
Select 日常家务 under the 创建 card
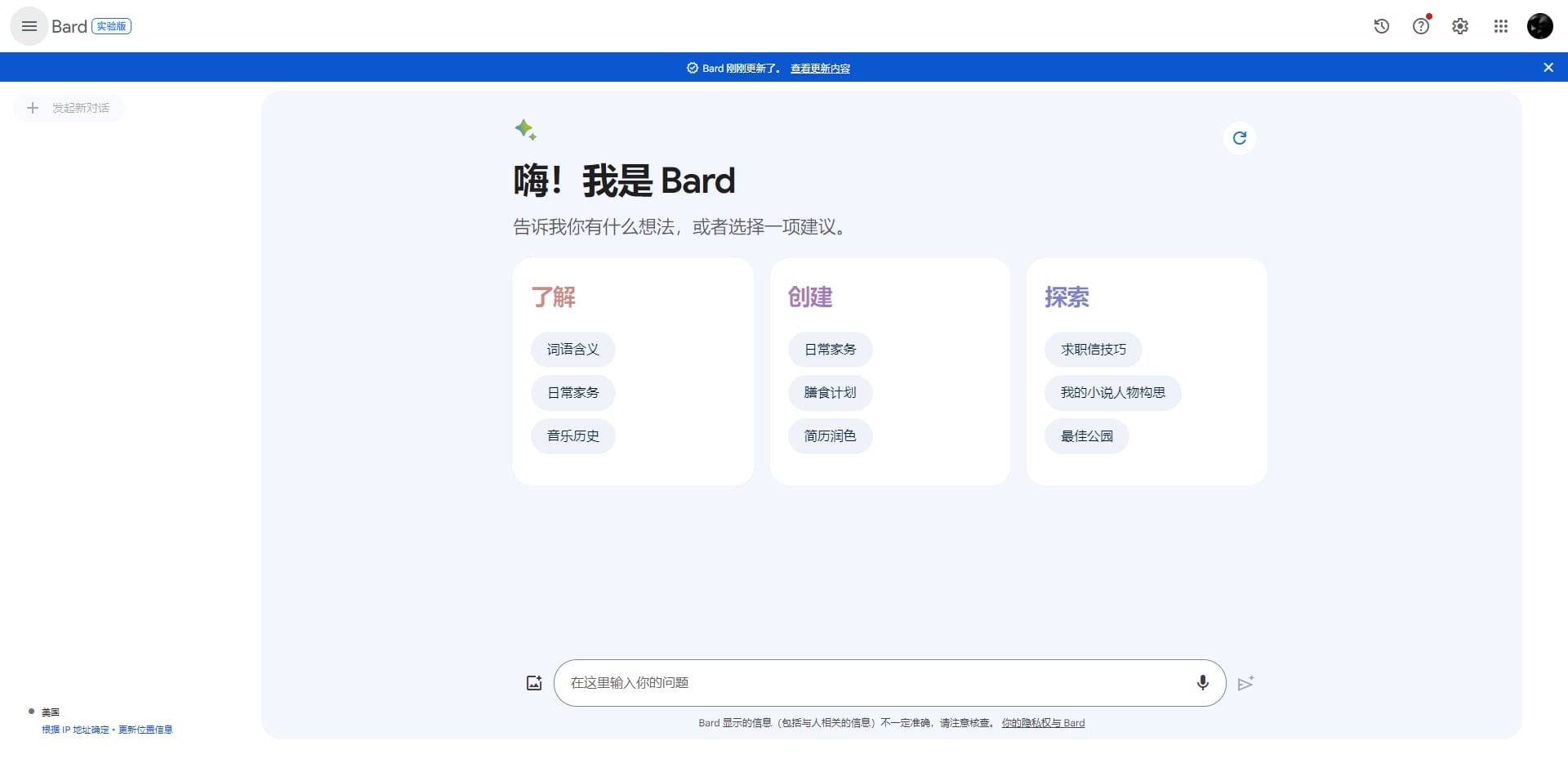[831, 350]
